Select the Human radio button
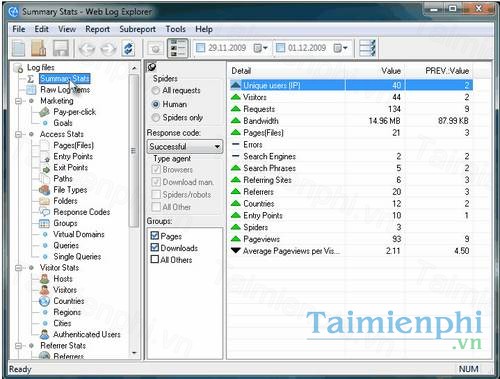This screenshot has height=379, width=500. pyautogui.click(x=155, y=104)
